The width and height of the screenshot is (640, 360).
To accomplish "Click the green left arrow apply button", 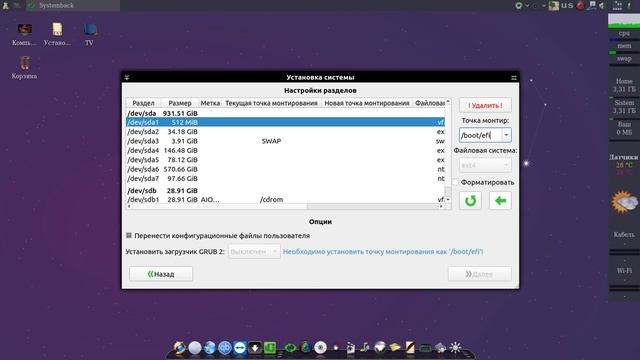I will [500, 200].
